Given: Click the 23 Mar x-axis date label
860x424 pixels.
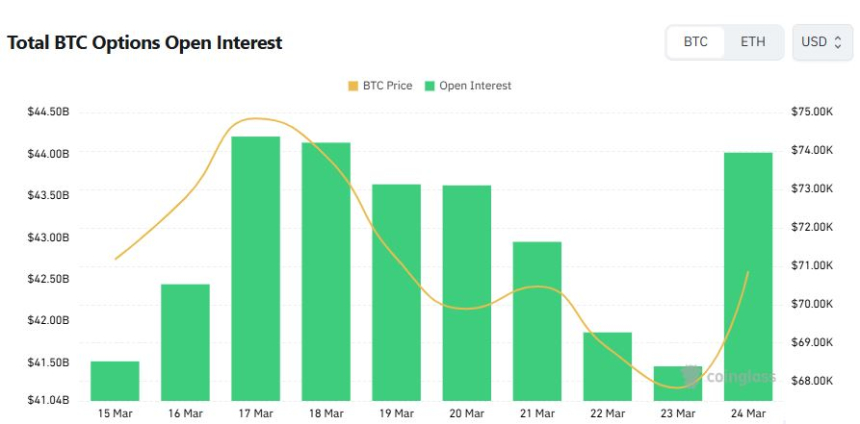Looking at the screenshot, I should coord(678,413).
